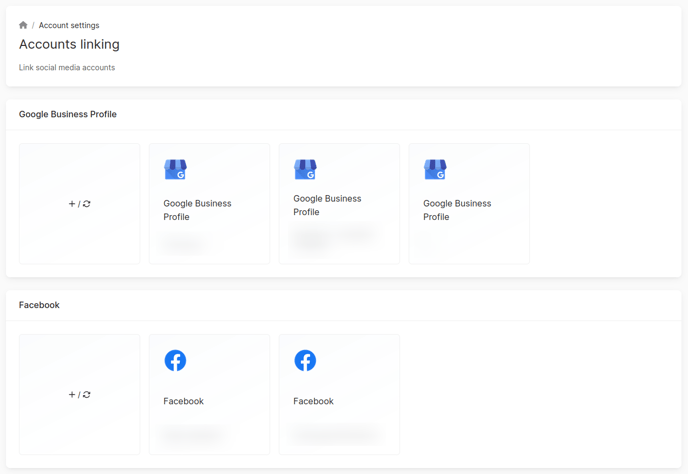
Task: Click the plus sign in the Facebook add tile
Action: click(x=72, y=395)
